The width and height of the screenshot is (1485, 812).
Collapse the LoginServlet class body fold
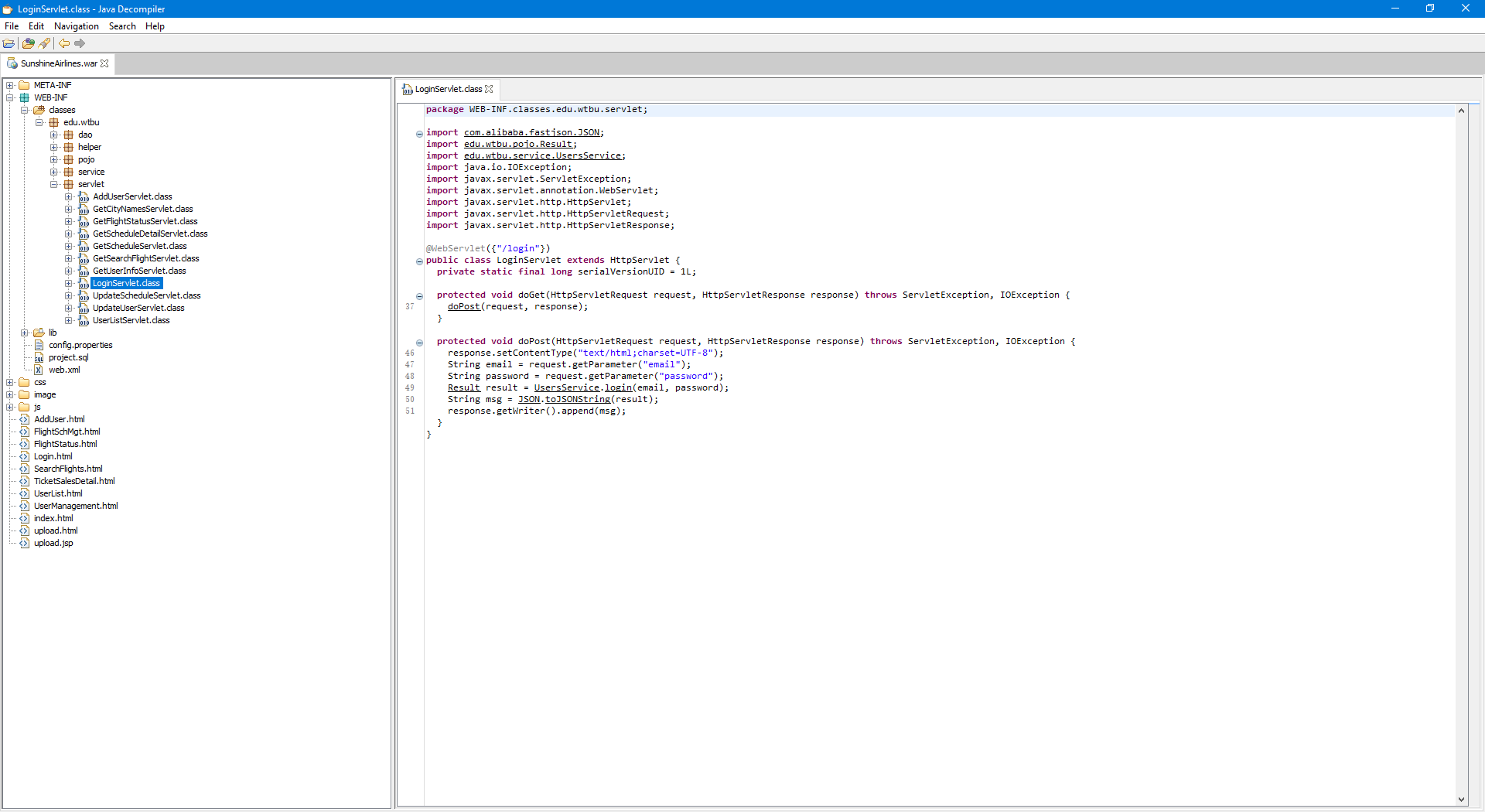pos(418,261)
